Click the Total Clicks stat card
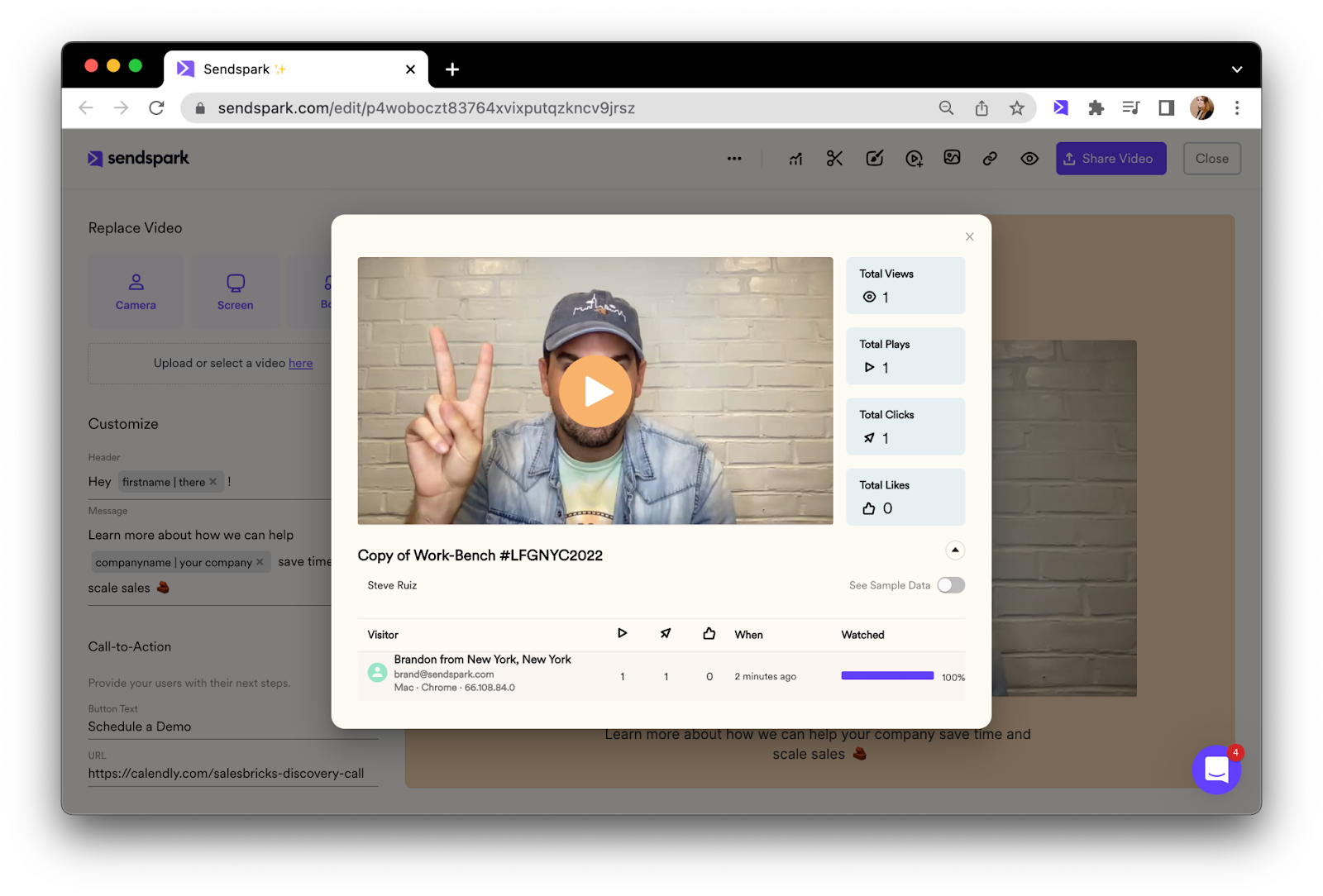 tap(905, 427)
